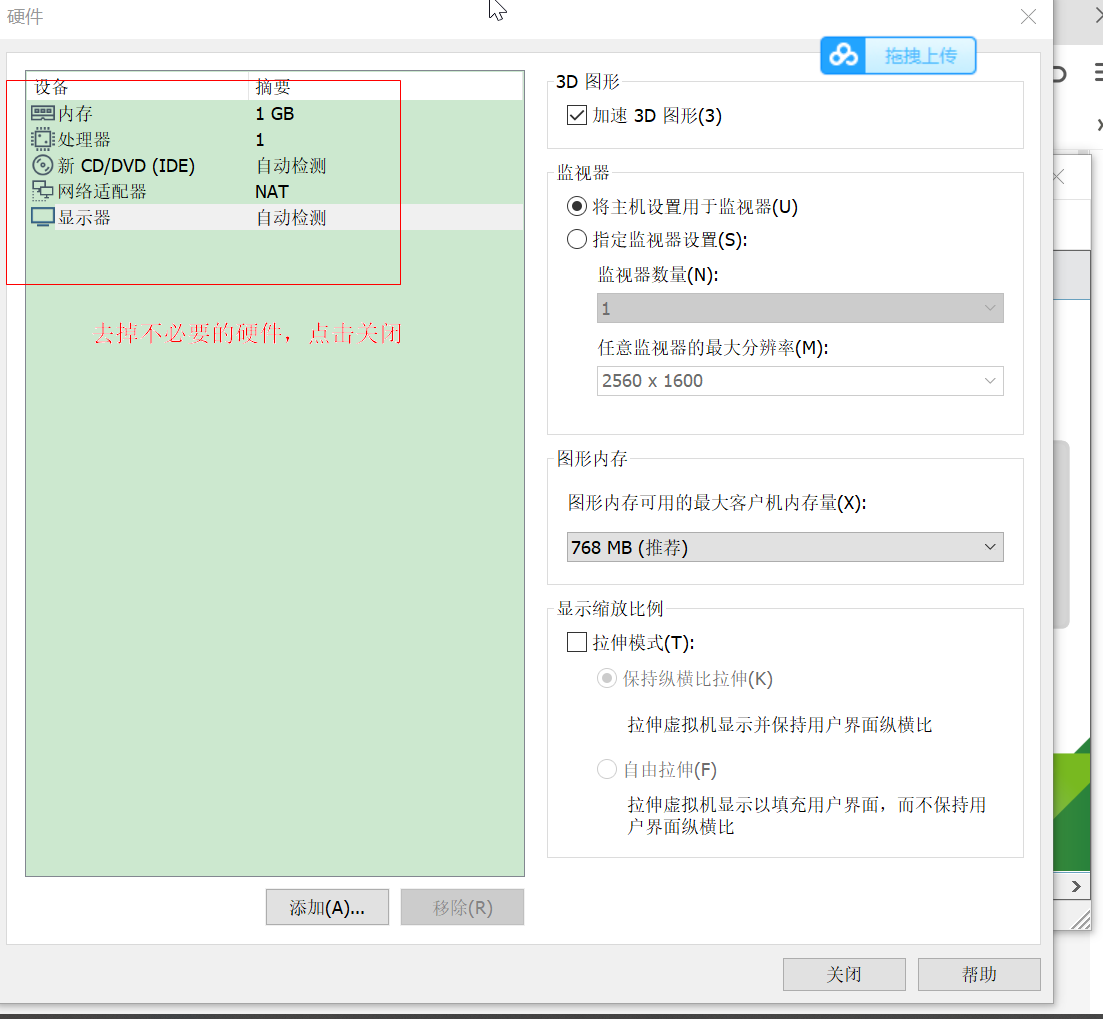Screen dimensions: 1103x1019
Task: Click right scroll arrow in background window
Action: click(1076, 886)
